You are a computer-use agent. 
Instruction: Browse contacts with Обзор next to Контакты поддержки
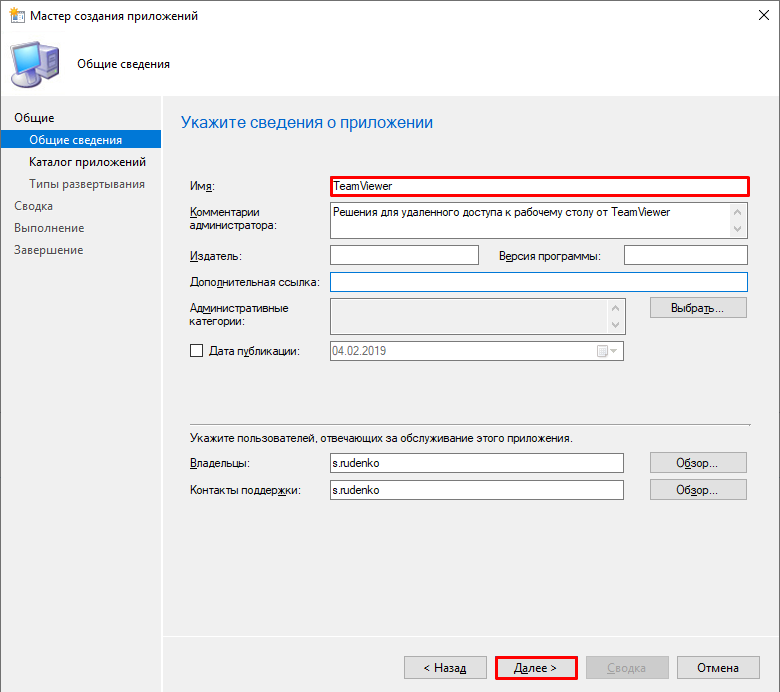(x=698, y=490)
